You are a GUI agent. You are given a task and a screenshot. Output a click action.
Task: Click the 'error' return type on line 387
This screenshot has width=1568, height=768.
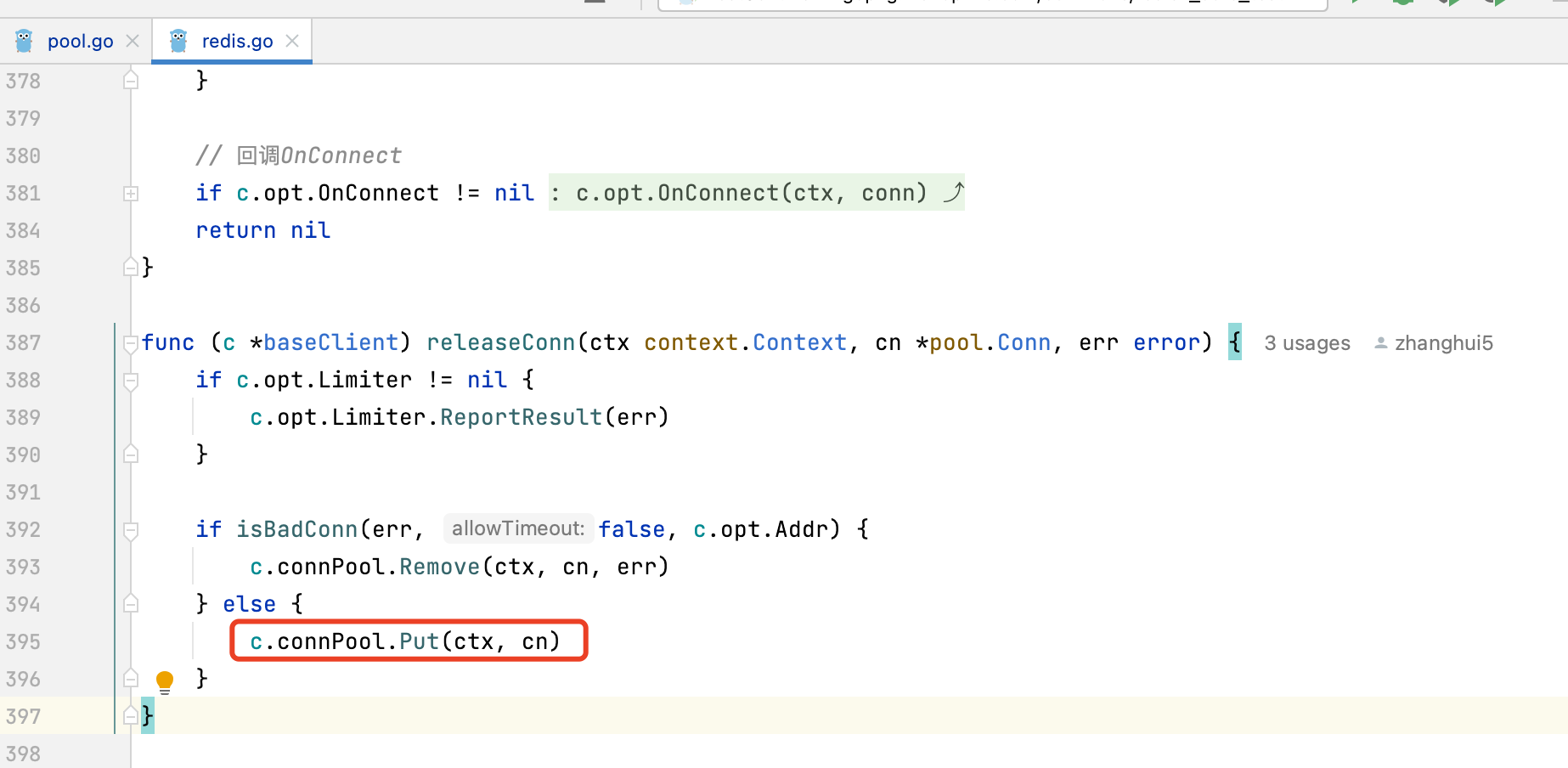click(x=1167, y=342)
